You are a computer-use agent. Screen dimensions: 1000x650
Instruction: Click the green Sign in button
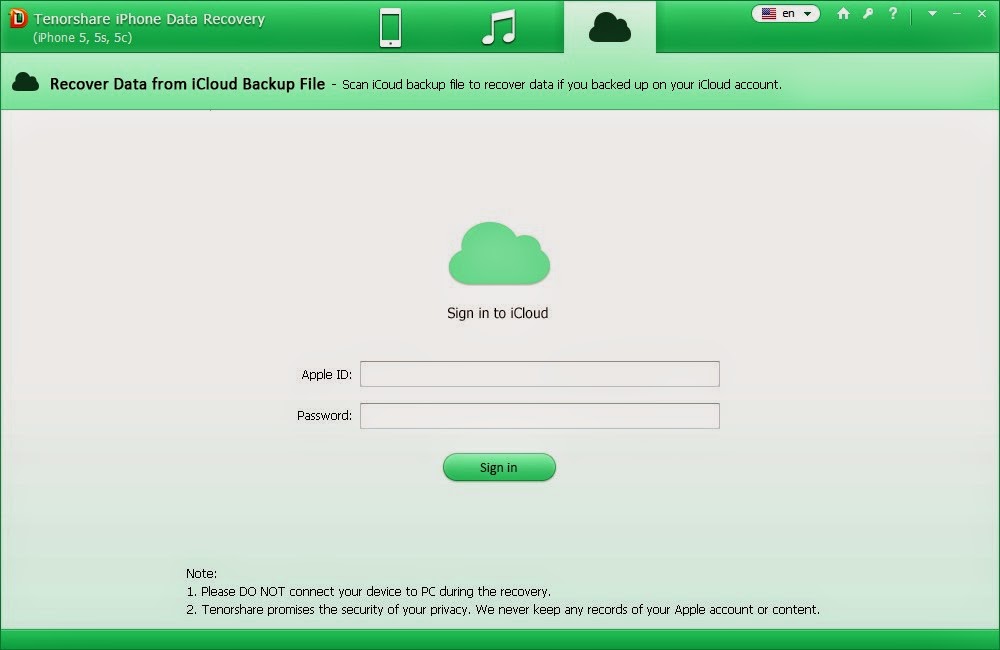(499, 468)
